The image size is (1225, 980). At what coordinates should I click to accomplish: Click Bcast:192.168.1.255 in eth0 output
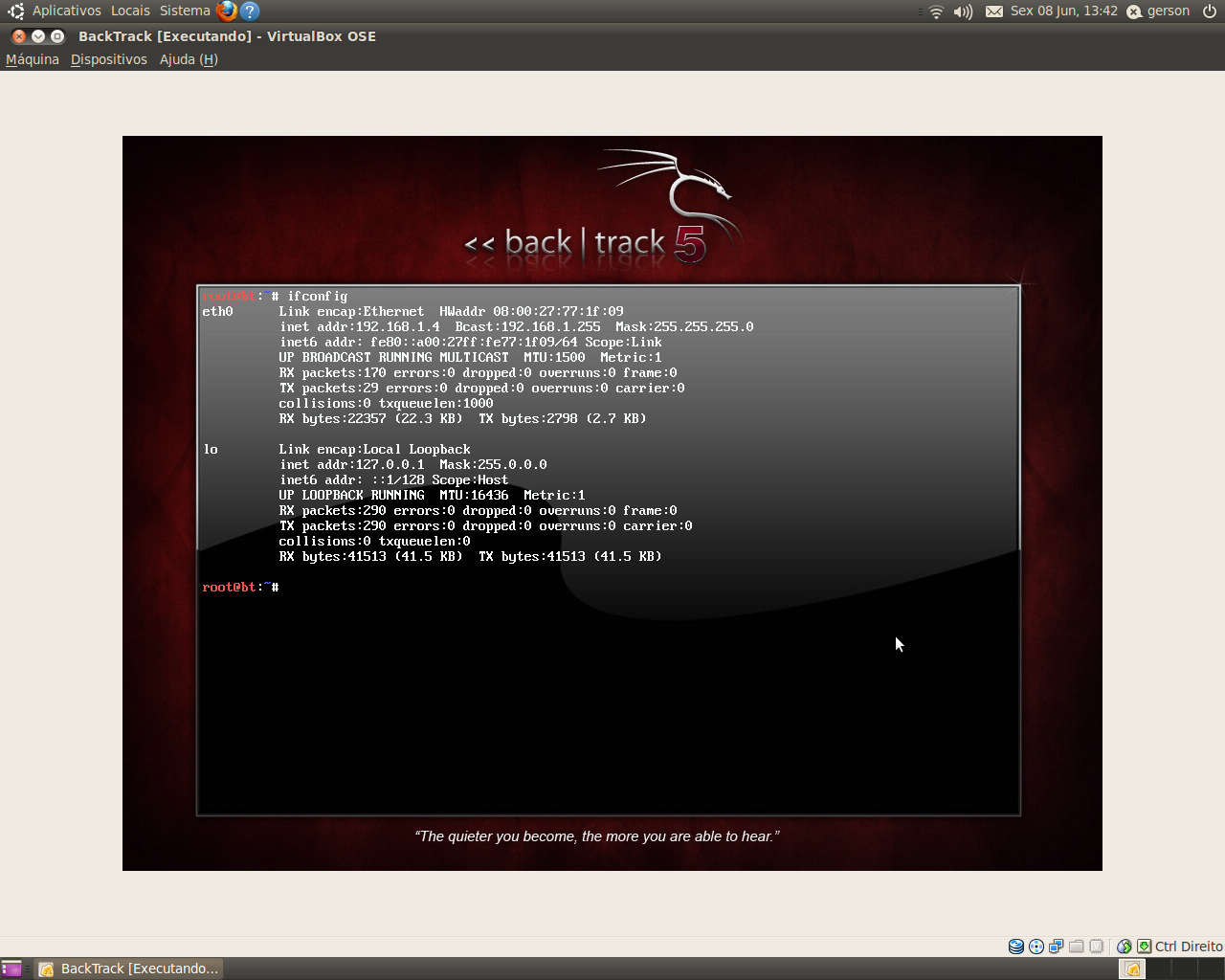point(528,326)
